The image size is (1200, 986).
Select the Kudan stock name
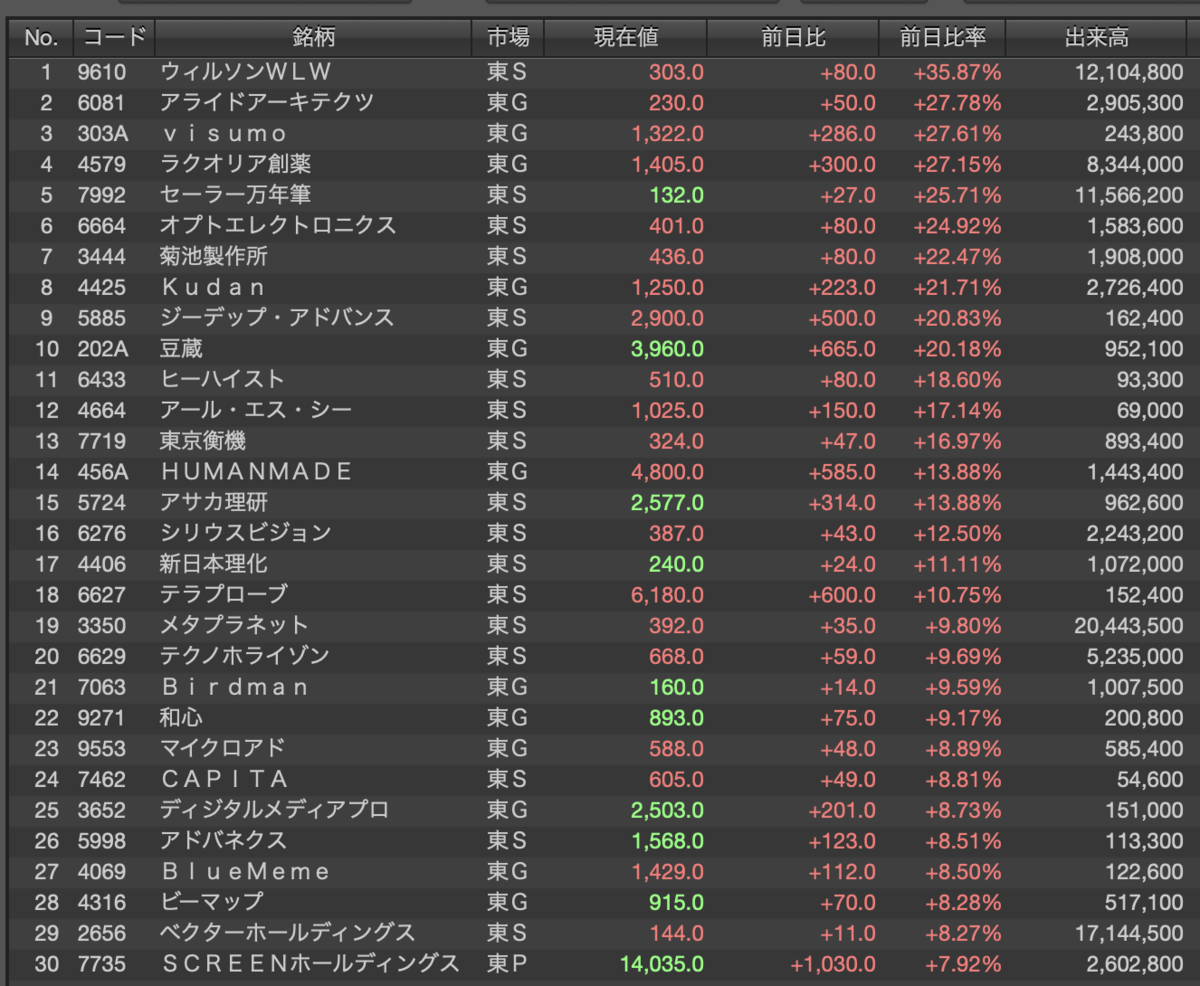212,288
